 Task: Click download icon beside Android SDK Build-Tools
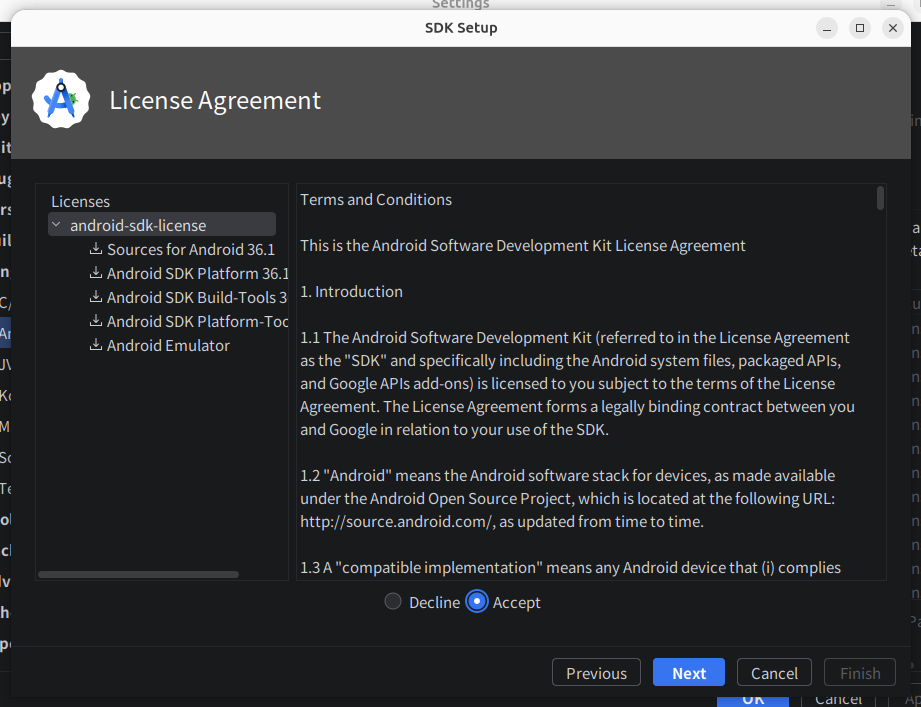click(96, 297)
